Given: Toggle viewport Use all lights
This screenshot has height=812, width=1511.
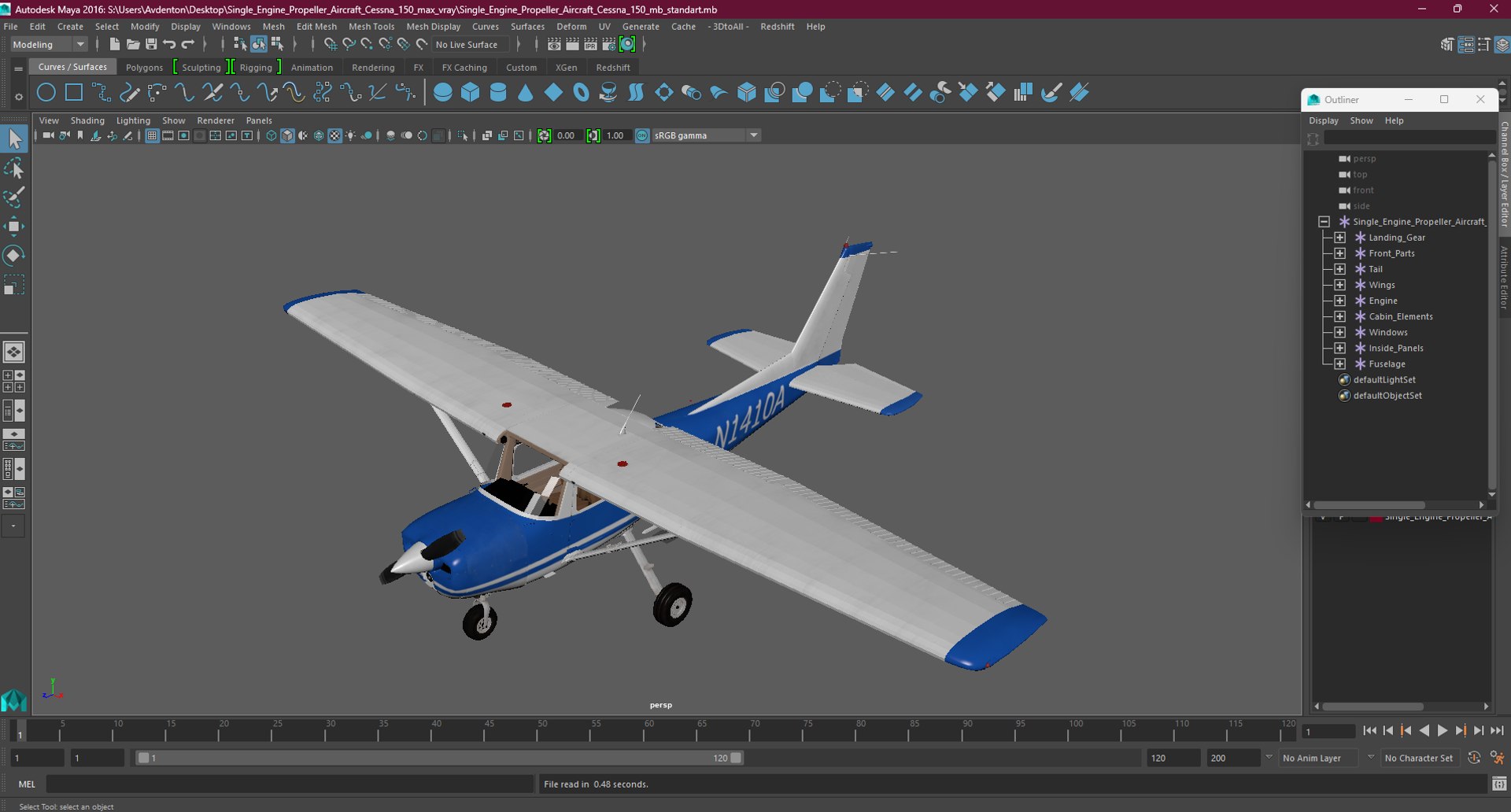Looking at the screenshot, I should 351,135.
